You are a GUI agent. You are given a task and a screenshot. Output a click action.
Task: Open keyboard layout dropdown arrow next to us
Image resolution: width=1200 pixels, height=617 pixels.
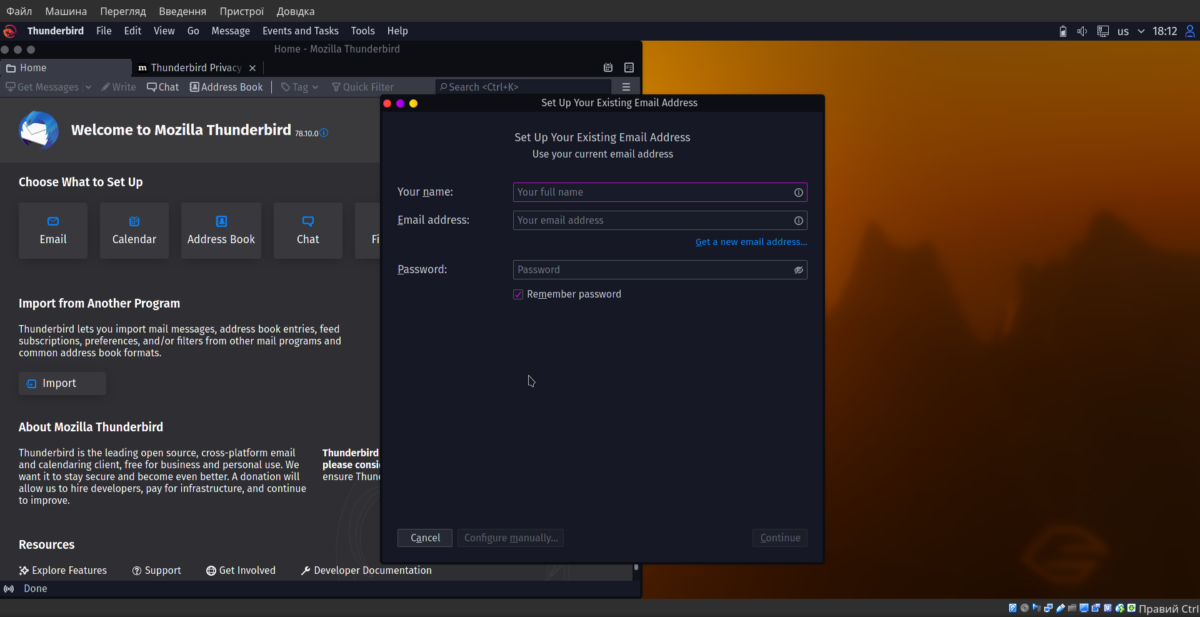tap(1141, 31)
